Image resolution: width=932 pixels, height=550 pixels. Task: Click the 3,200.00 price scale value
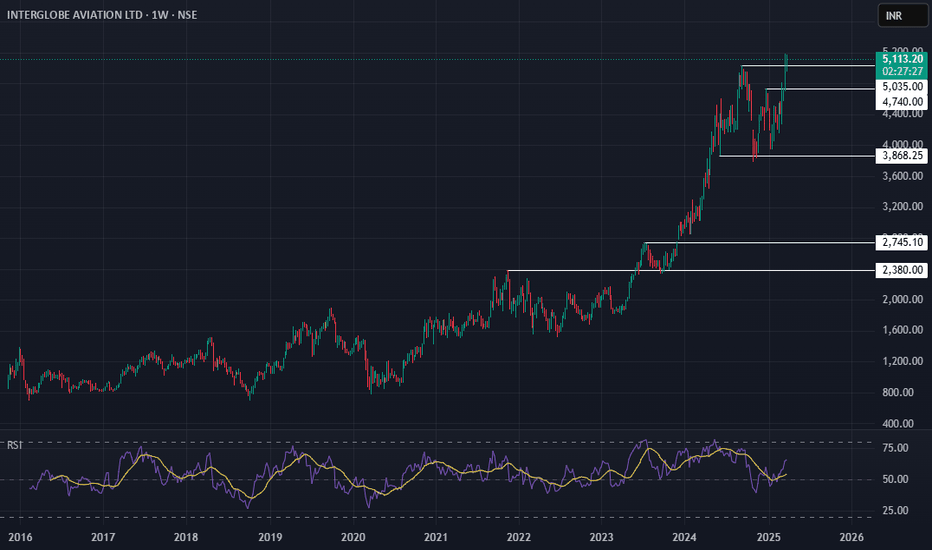pos(902,207)
